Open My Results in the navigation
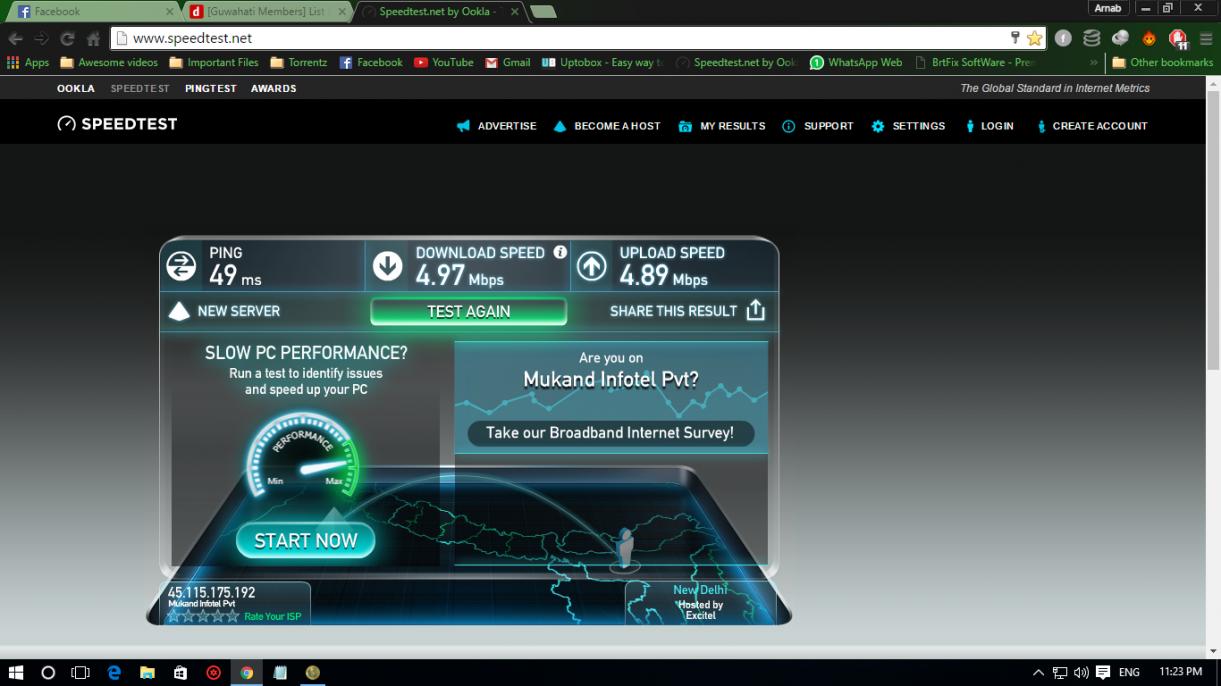Viewport: 1221px width, 686px height. [722, 126]
